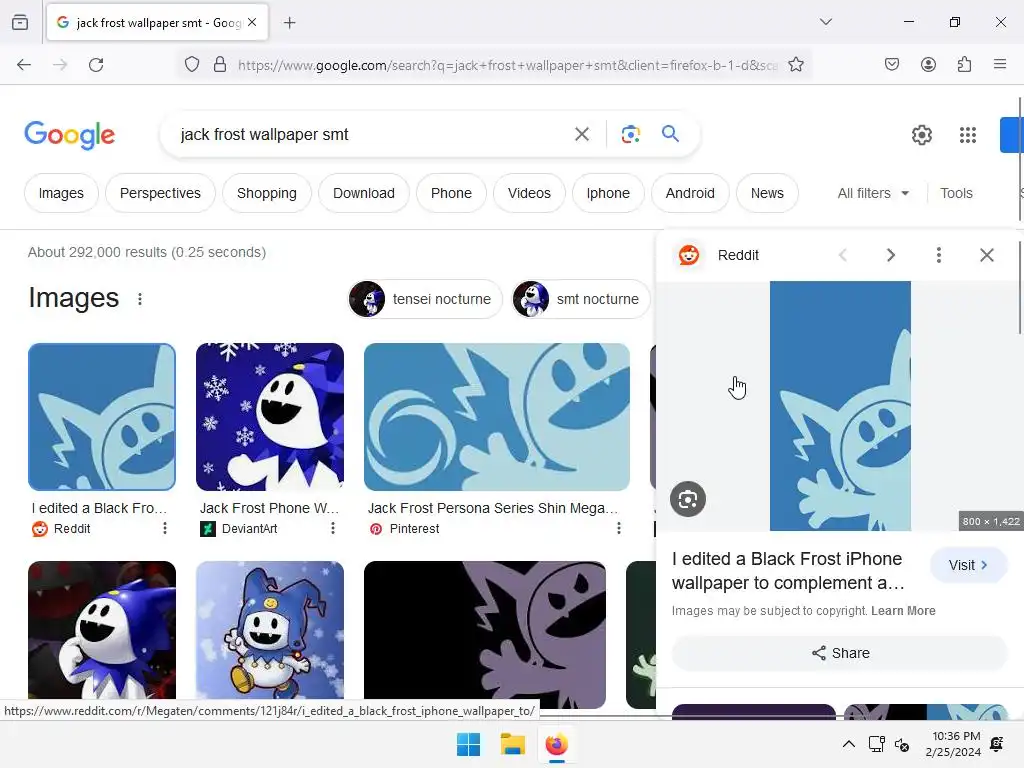List all tabs dropdown arrow
This screenshot has width=1024, height=768.
[825, 22]
